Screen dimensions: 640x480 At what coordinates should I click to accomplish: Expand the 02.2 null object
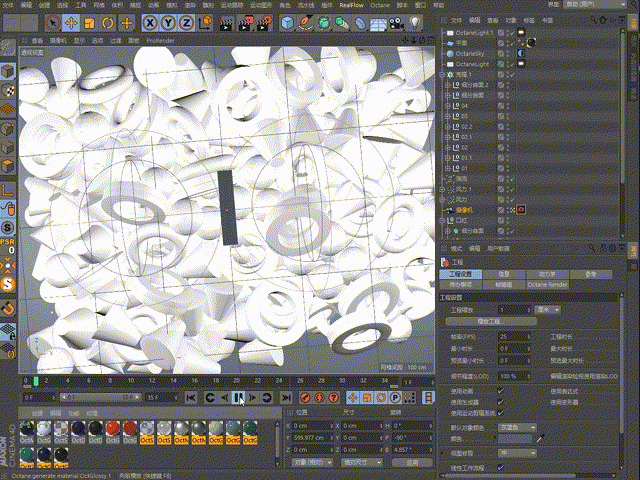[x=447, y=127]
